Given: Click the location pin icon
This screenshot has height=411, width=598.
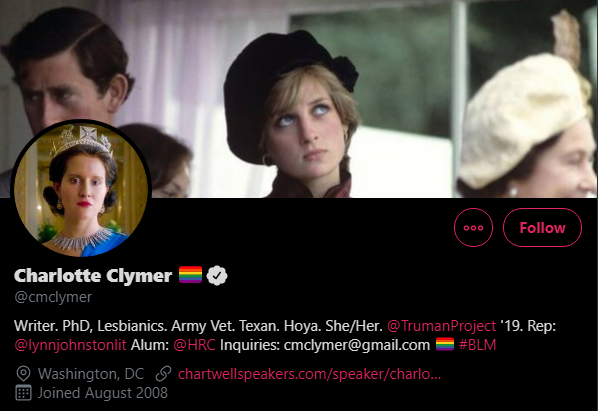Looking at the screenshot, I should pyautogui.click(x=23, y=374).
